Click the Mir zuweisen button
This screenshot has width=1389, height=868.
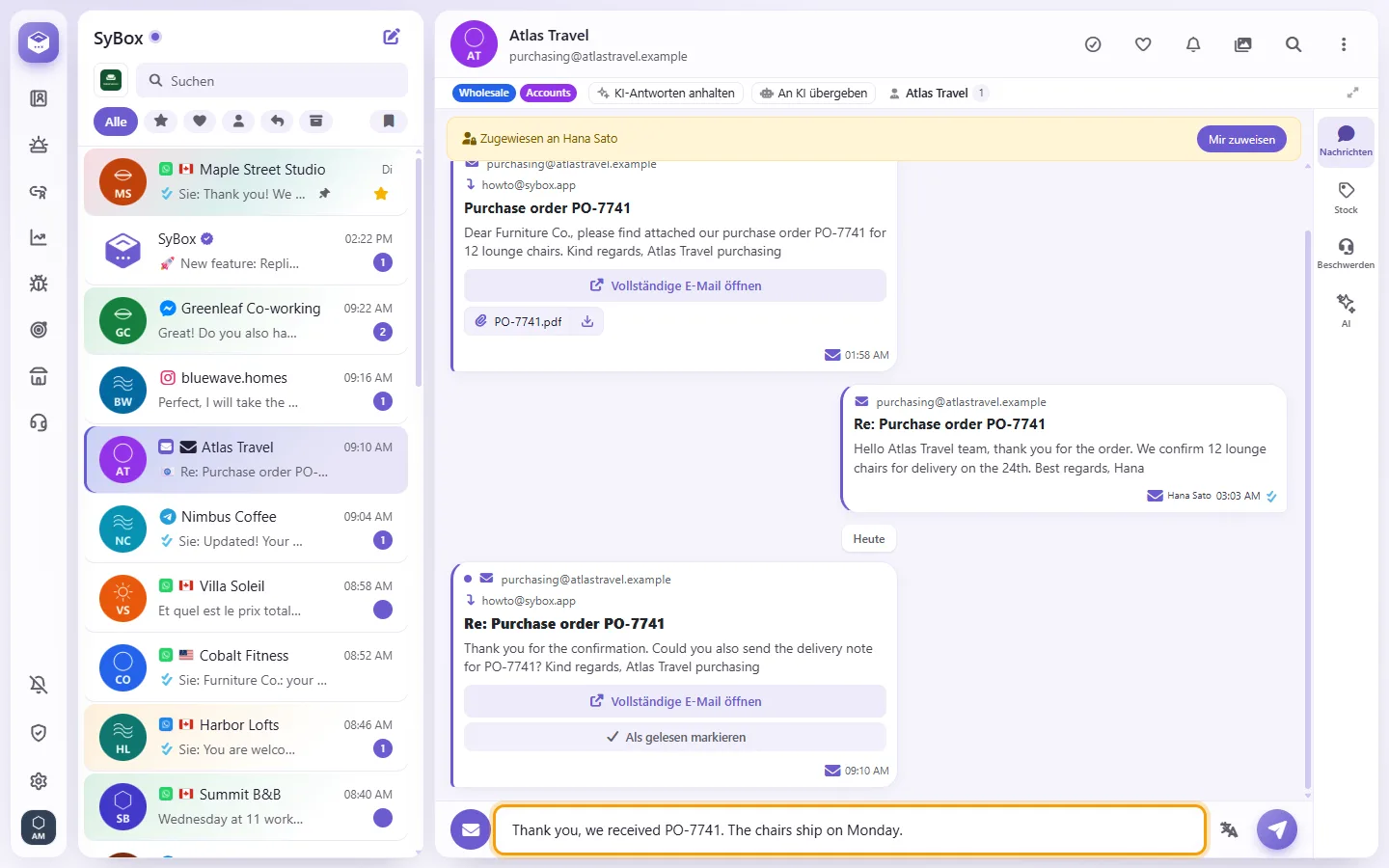(x=1241, y=139)
